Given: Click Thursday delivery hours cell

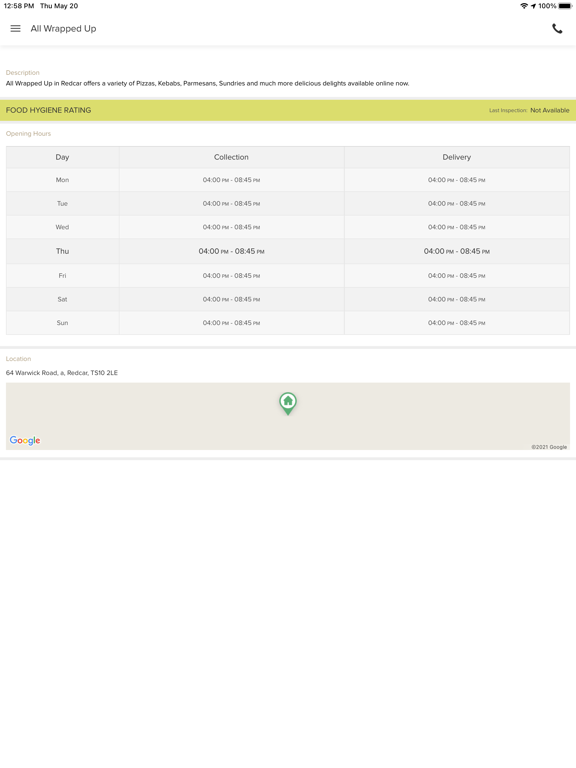Looking at the screenshot, I should (x=456, y=251).
